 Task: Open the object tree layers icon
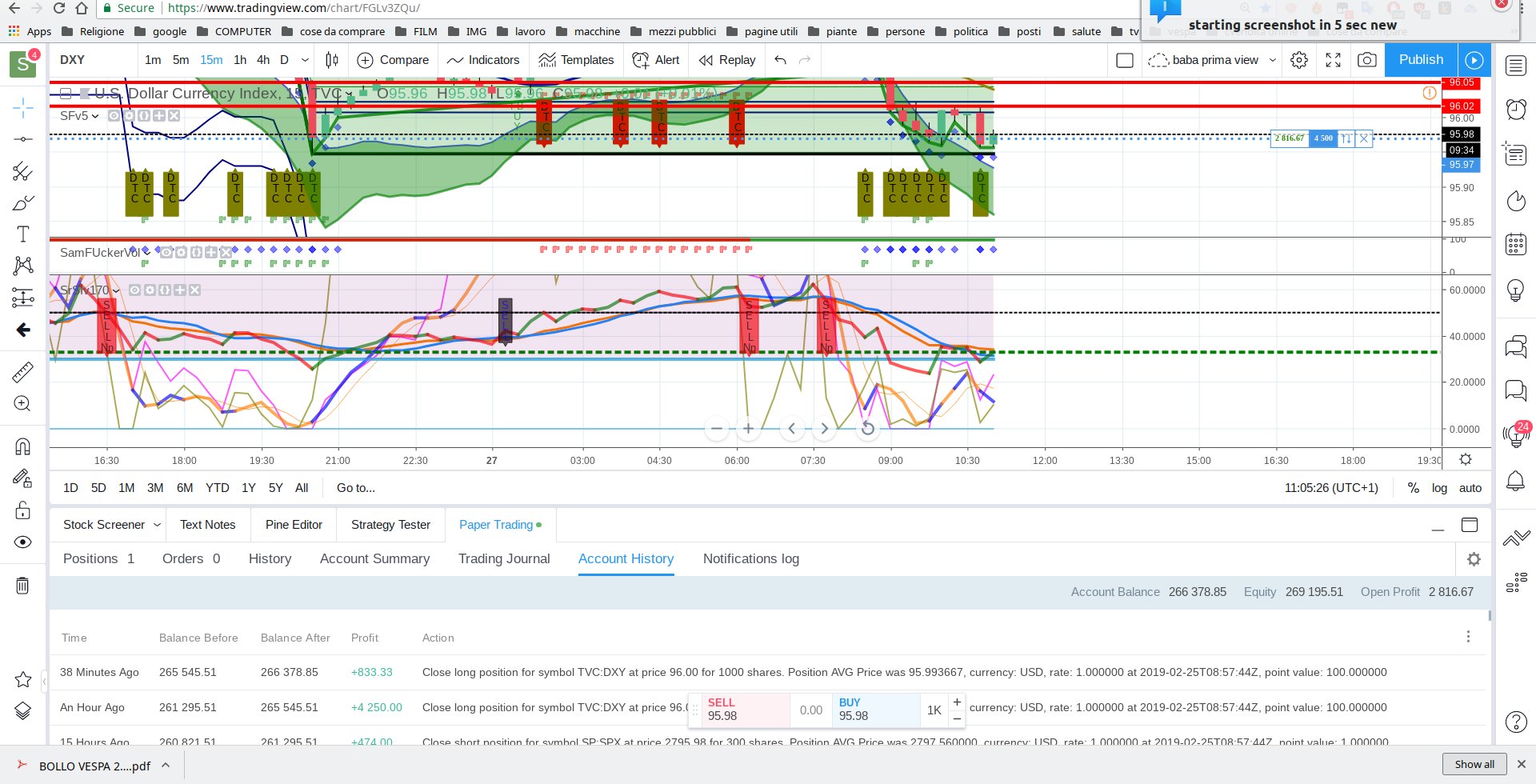click(x=23, y=710)
